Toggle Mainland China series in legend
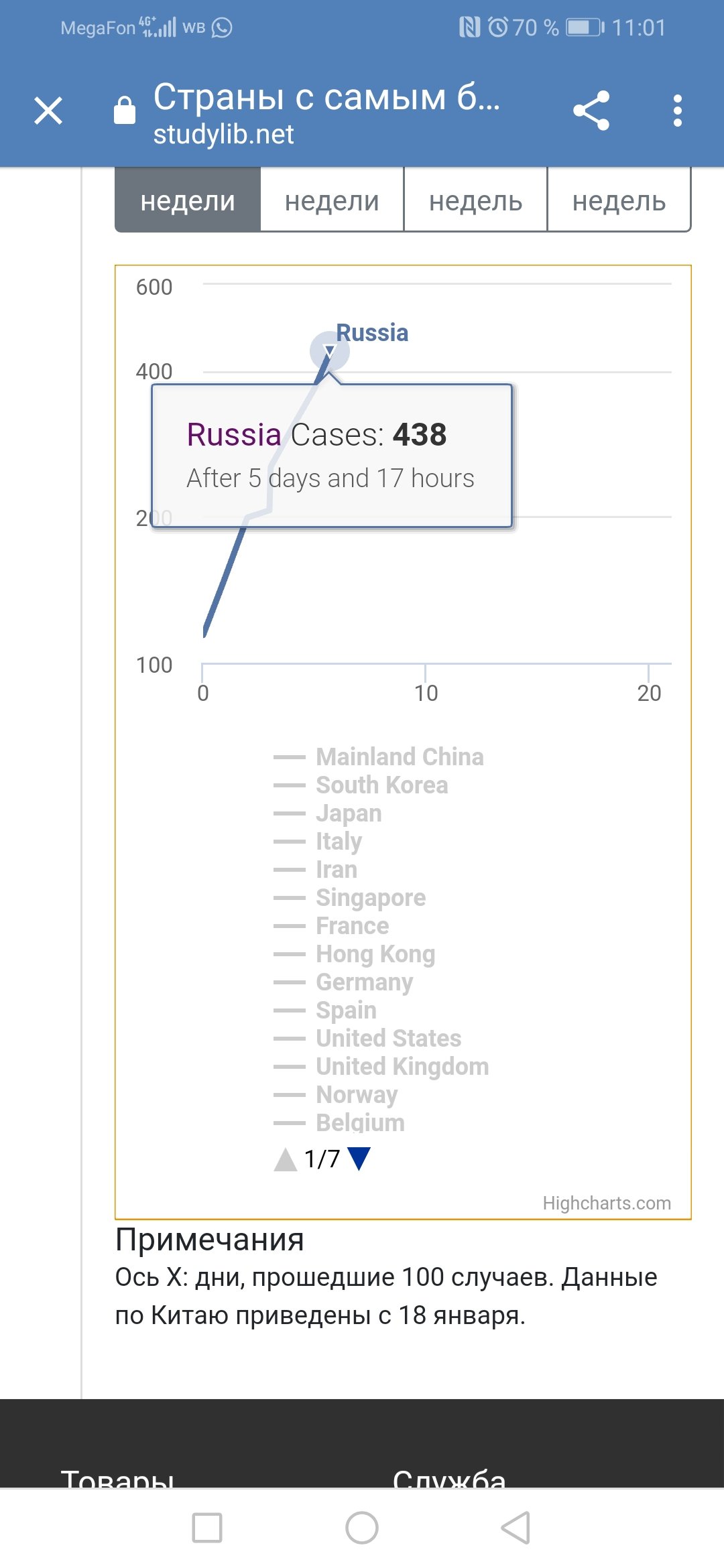 pyautogui.click(x=400, y=757)
